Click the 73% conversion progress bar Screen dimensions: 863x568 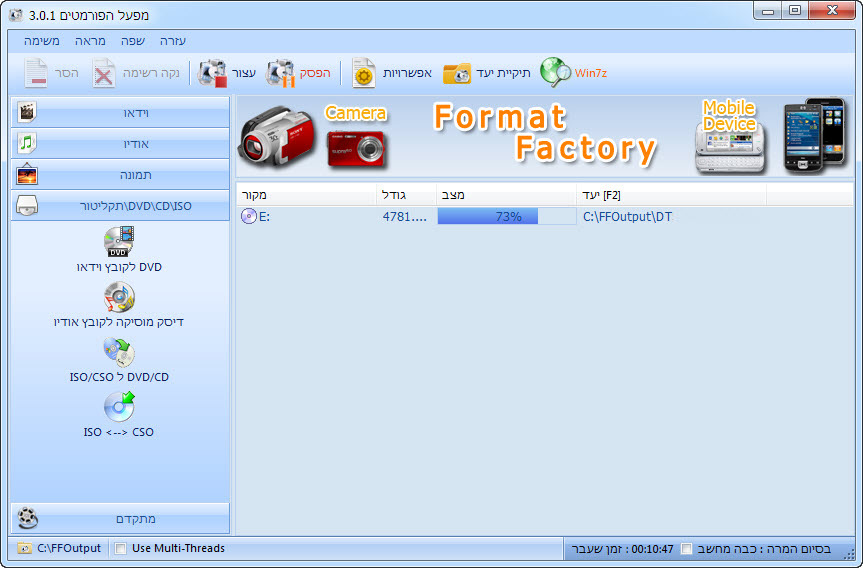click(506, 216)
